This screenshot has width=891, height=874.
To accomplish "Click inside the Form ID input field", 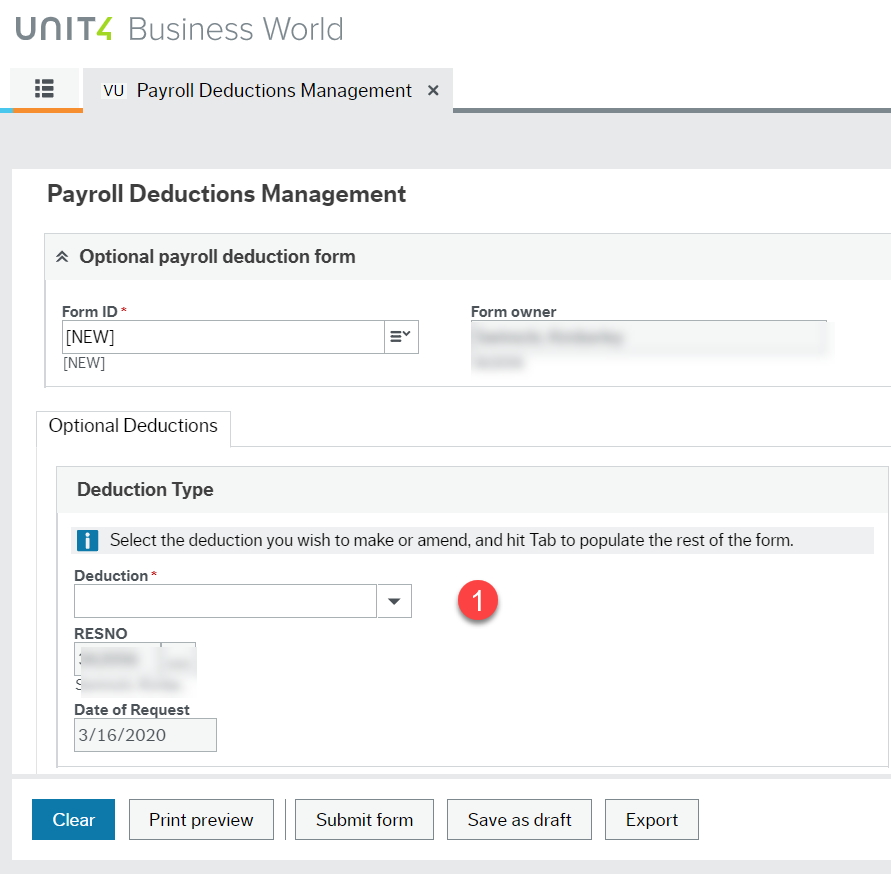I will (x=220, y=337).
